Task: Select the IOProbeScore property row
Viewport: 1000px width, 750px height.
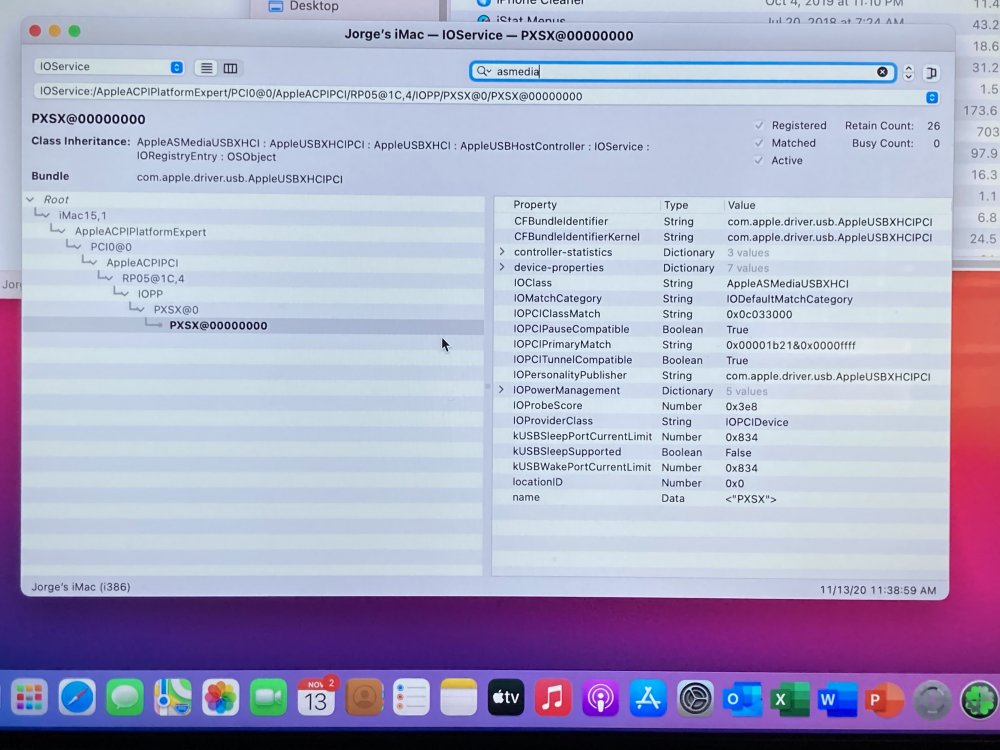Action: tap(721, 406)
